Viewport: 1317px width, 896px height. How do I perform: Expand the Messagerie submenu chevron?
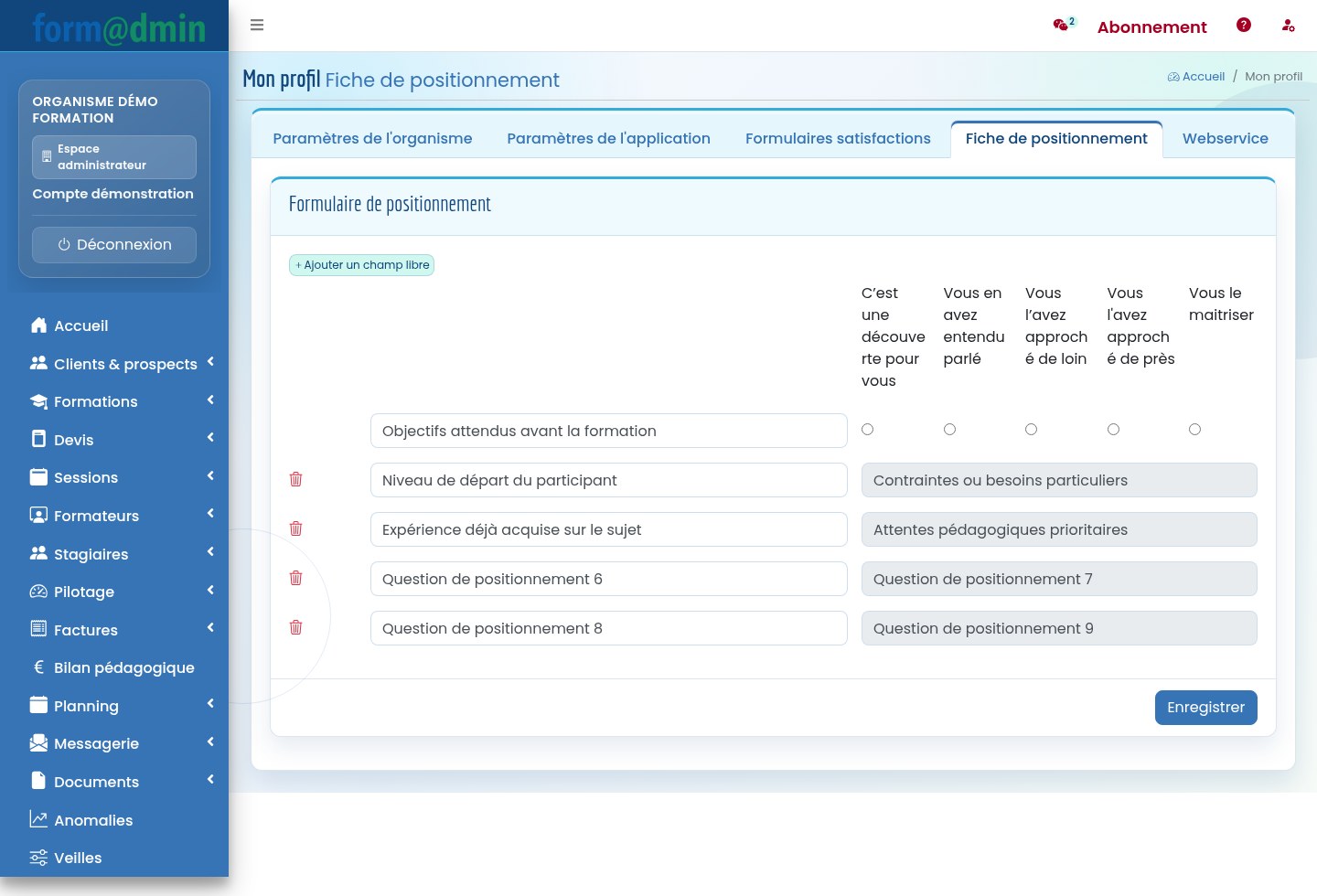point(210,742)
